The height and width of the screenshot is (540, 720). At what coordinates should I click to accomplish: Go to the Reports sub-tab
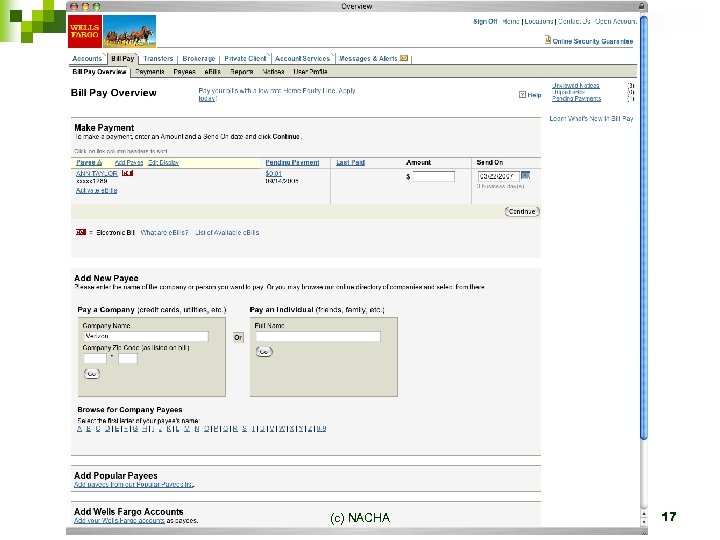tap(242, 72)
